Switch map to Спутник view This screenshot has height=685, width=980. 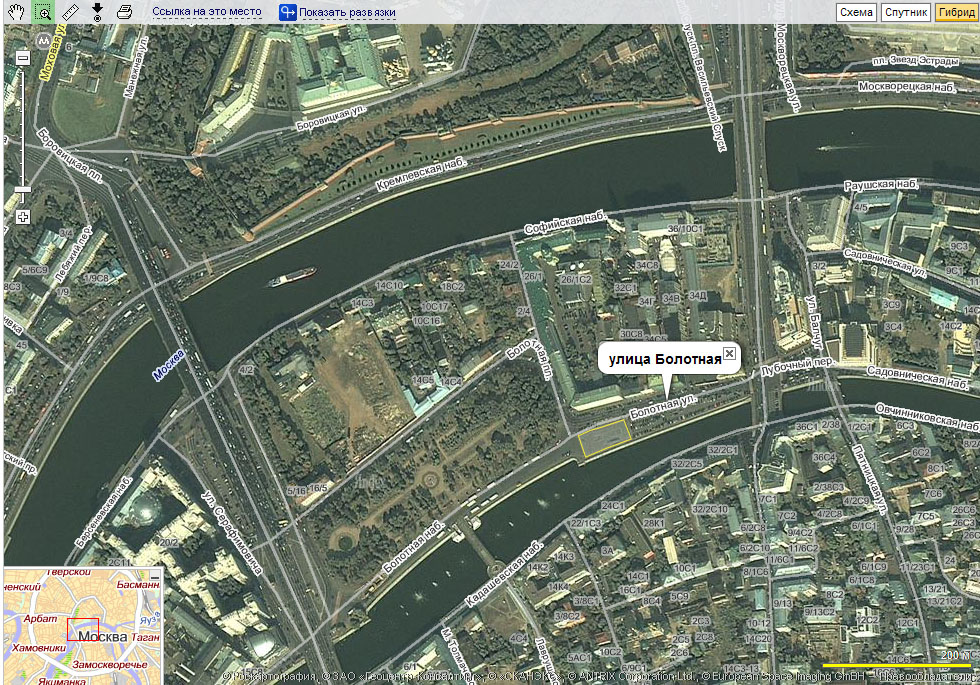(905, 12)
